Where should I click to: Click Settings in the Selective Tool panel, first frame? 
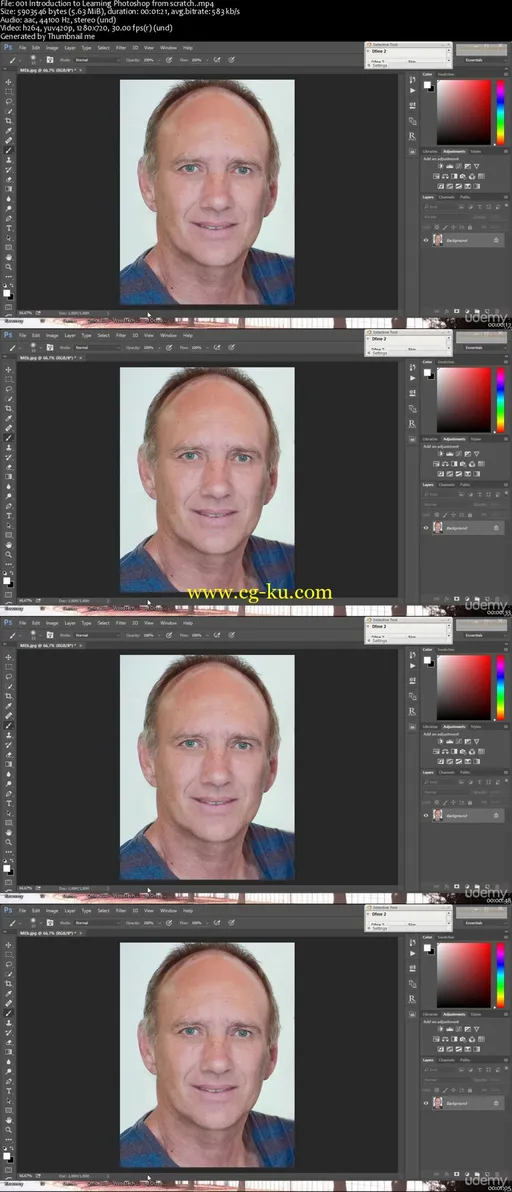click(x=380, y=65)
